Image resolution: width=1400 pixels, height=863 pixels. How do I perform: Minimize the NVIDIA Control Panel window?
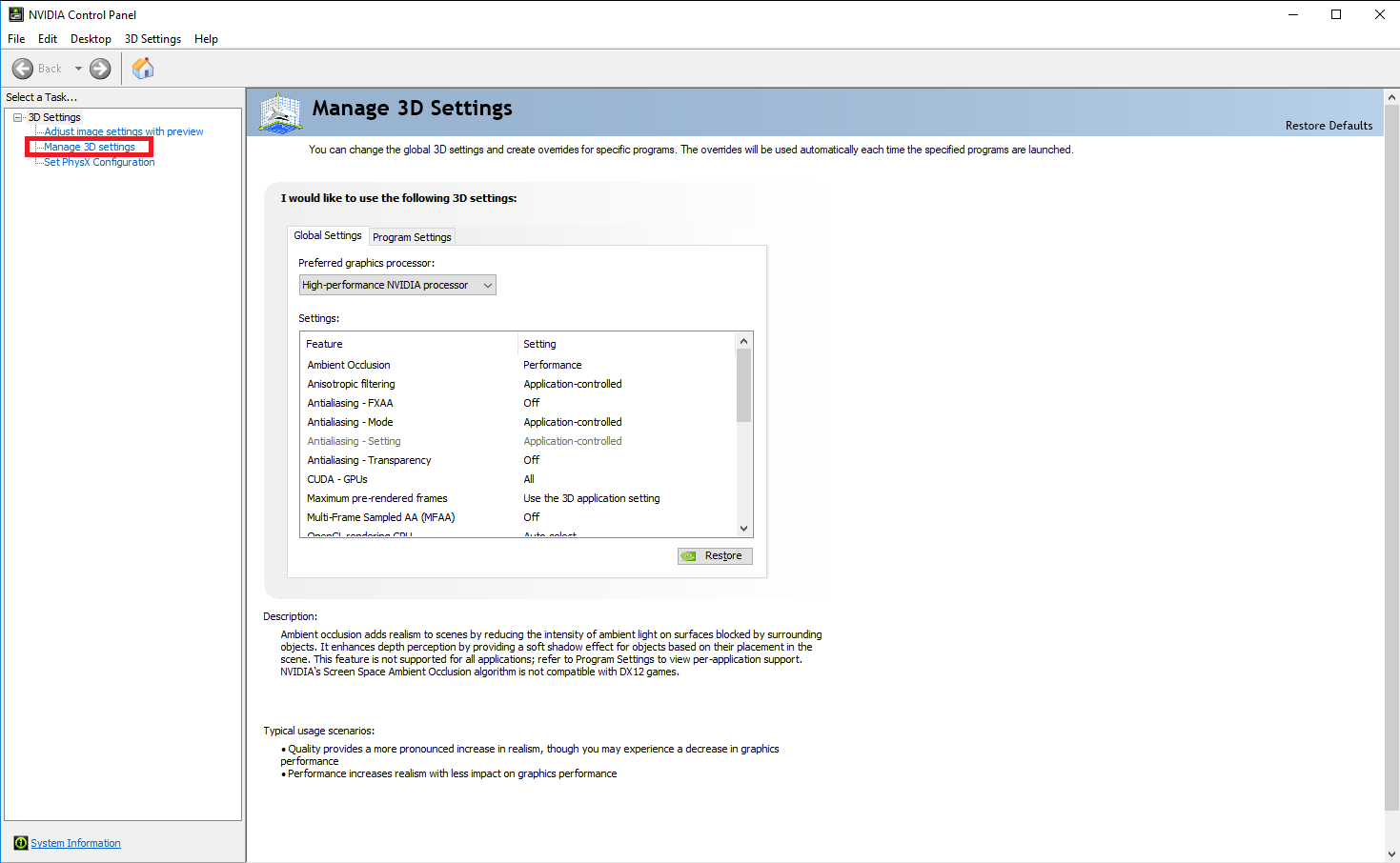[1293, 14]
